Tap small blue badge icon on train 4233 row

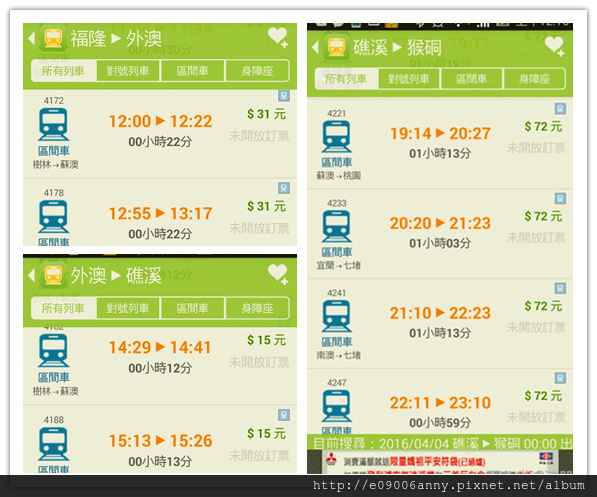point(560,198)
